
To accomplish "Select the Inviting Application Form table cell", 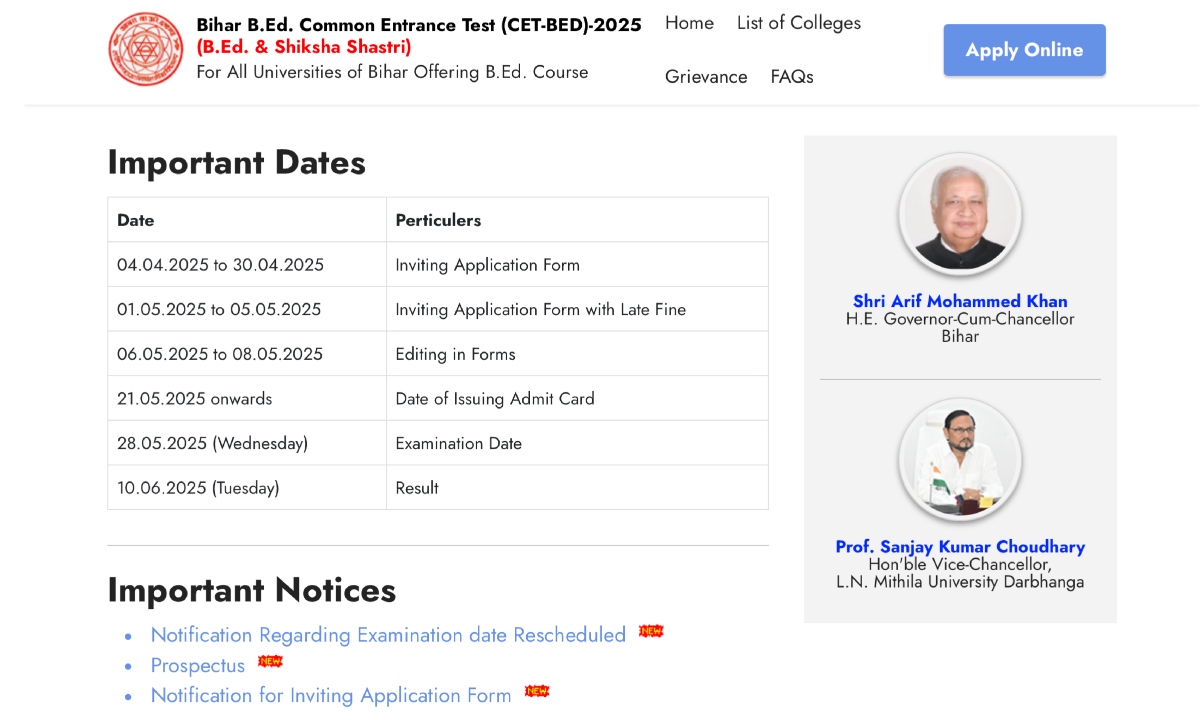I will 577,265.
